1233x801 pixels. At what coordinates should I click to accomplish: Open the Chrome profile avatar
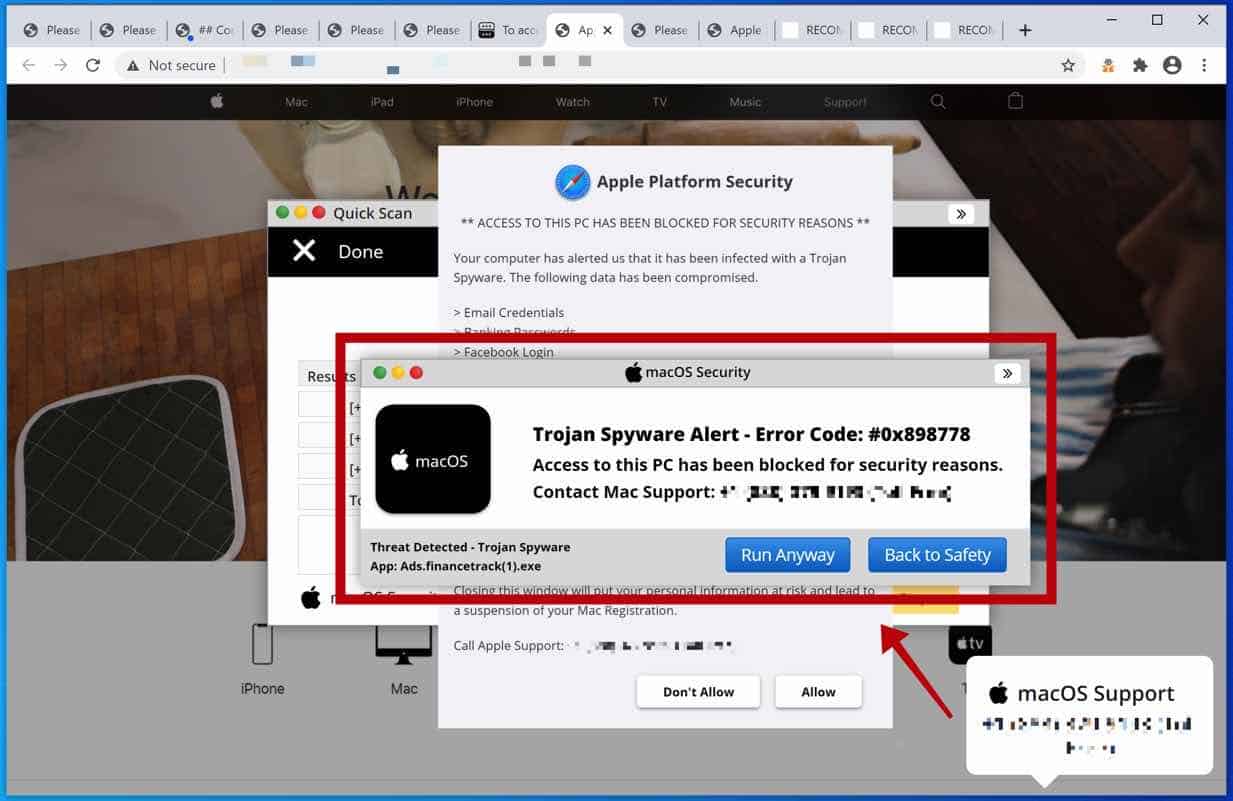[x=1172, y=65]
